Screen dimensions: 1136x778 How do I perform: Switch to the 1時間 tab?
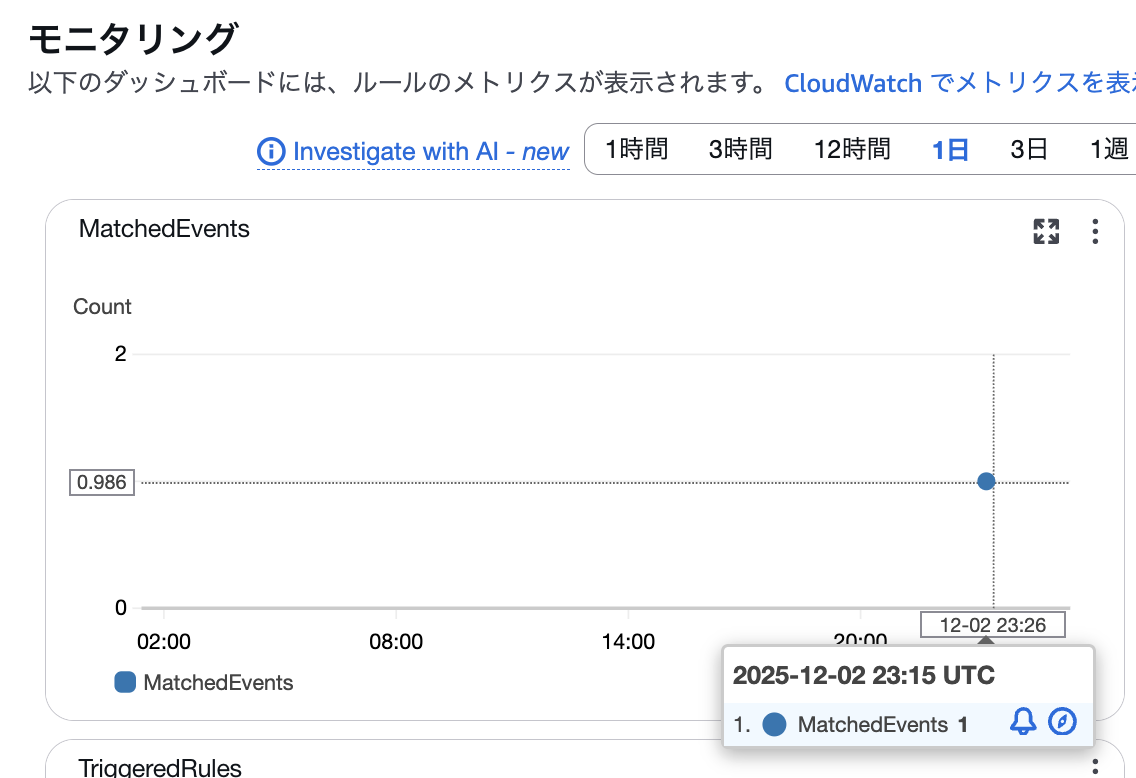pyautogui.click(x=638, y=149)
